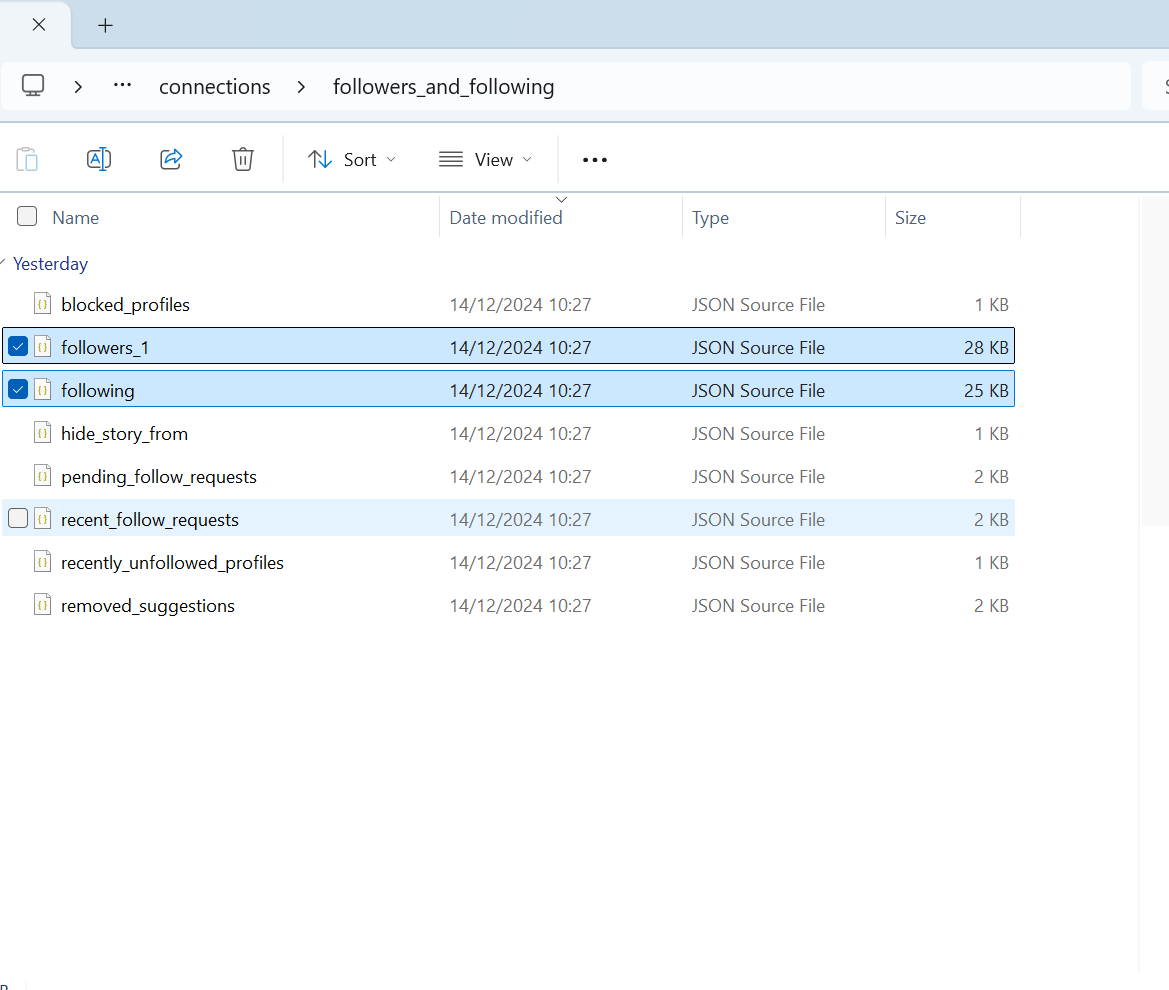Viewport: 1169px width, 990px height.
Task: Select the followers_1 file name
Action: (x=105, y=347)
